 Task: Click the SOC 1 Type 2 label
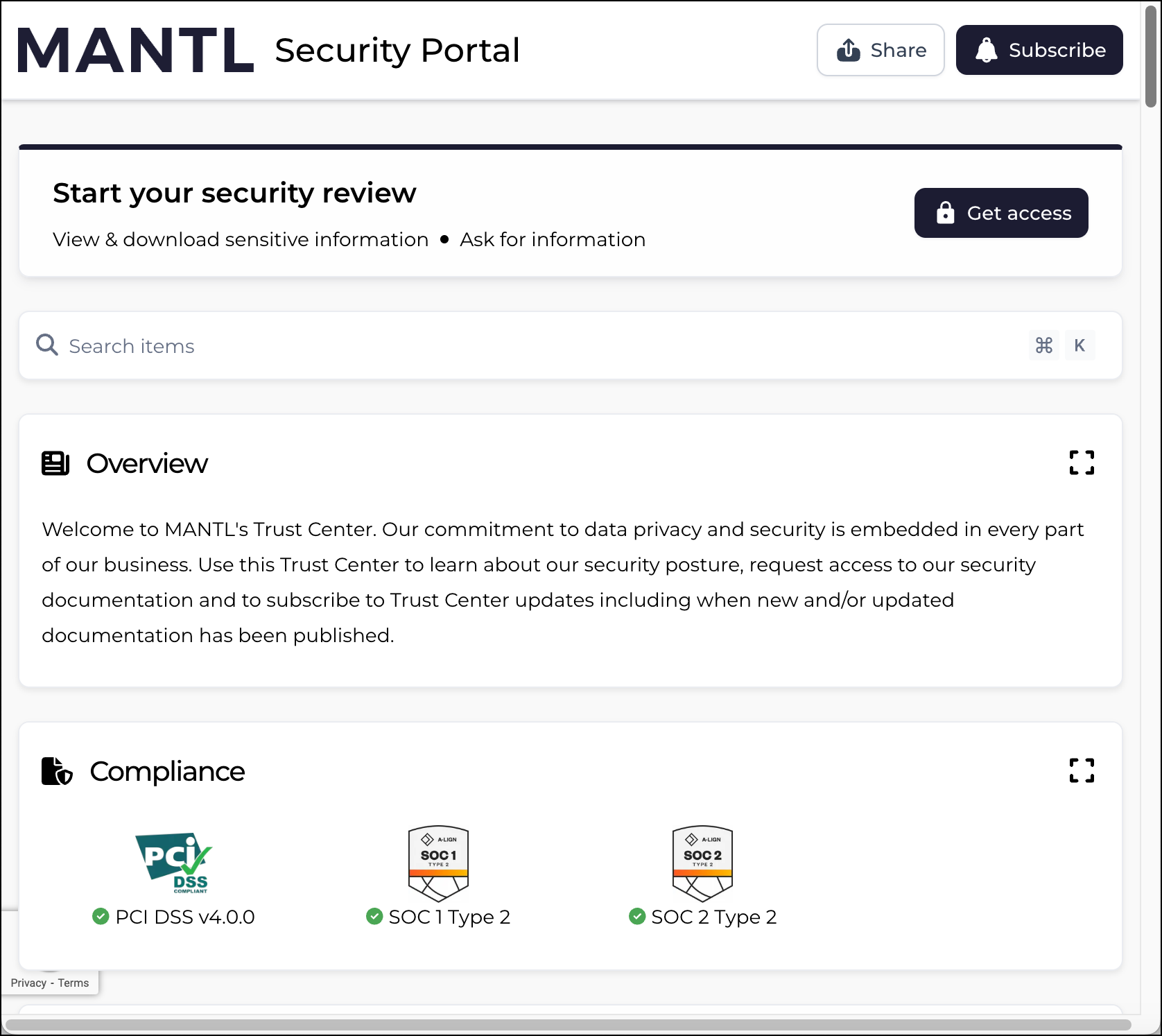click(449, 917)
